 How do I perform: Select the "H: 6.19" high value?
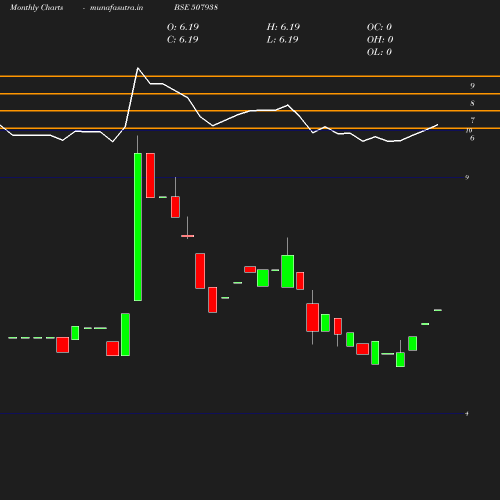(x=283, y=27)
